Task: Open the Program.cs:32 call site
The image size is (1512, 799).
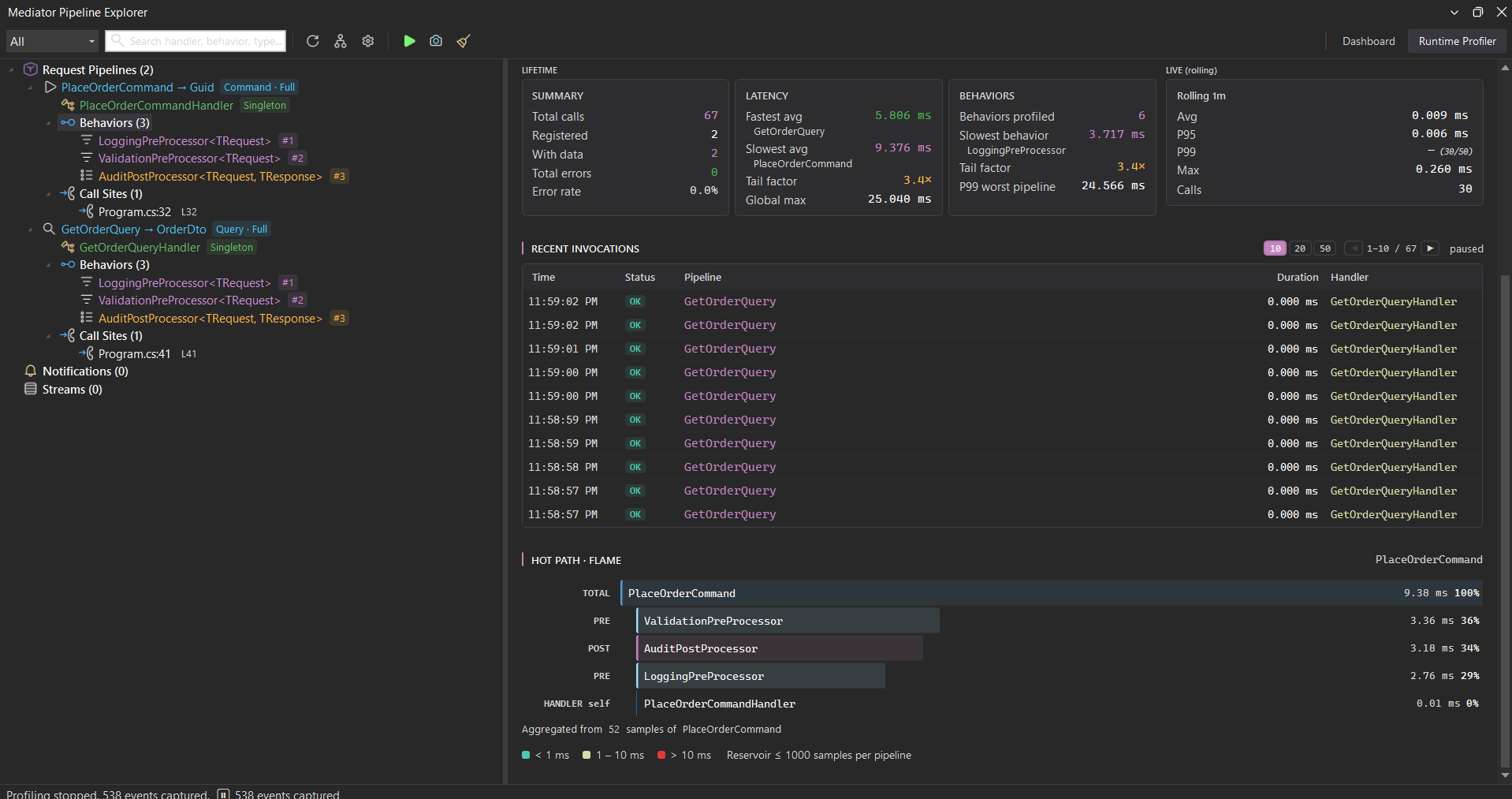Action: (135, 212)
